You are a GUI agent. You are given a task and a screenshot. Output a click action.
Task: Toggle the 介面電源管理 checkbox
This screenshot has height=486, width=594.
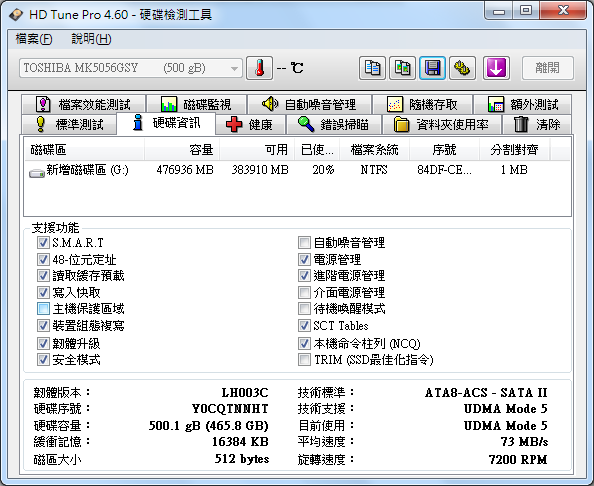pyautogui.click(x=304, y=292)
